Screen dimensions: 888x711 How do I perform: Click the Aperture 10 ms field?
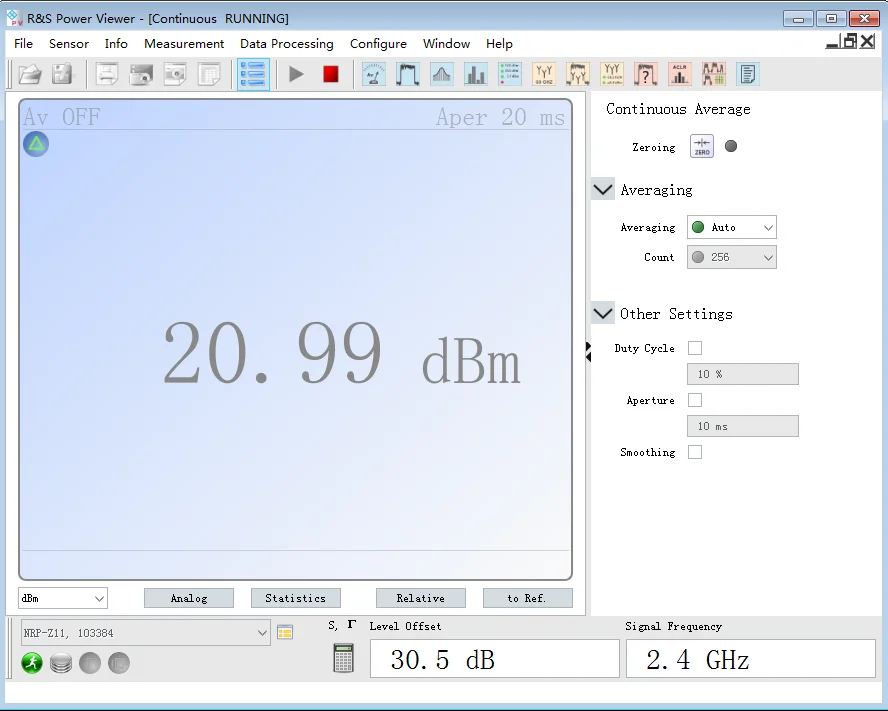[742, 426]
